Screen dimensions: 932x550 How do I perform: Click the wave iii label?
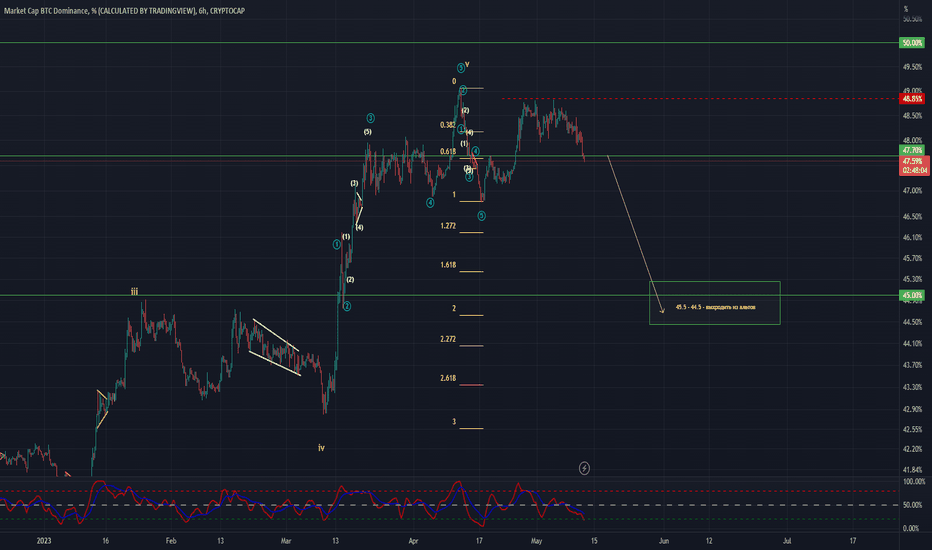tap(134, 291)
